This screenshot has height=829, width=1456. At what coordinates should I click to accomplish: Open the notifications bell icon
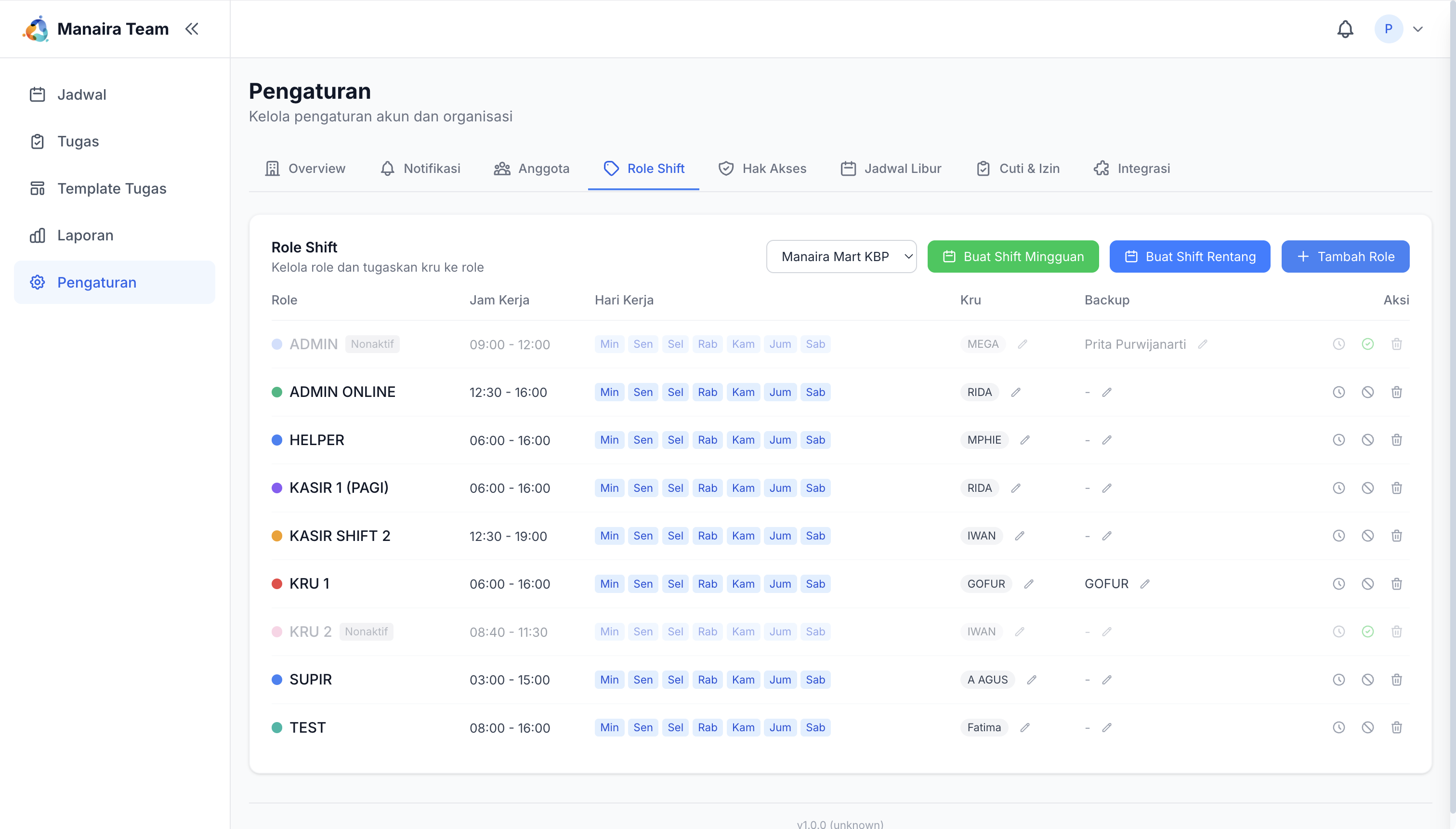pos(1344,28)
